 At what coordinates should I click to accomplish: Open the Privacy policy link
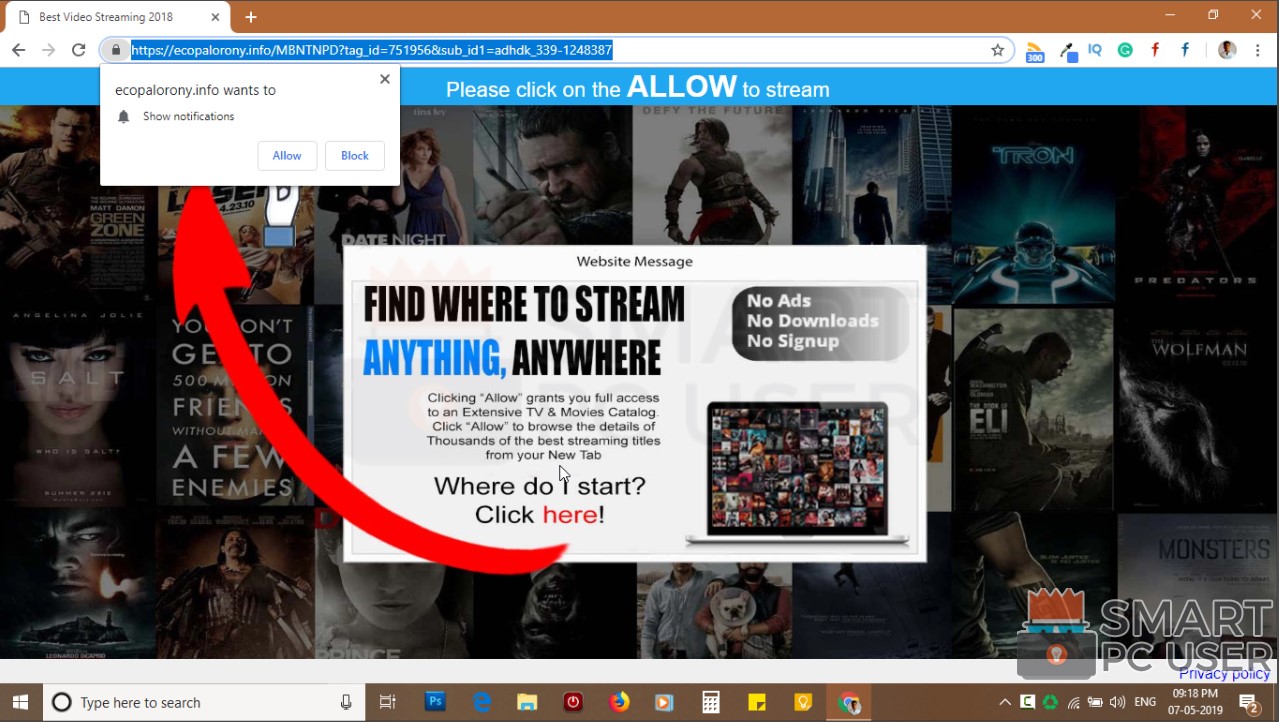(1223, 674)
